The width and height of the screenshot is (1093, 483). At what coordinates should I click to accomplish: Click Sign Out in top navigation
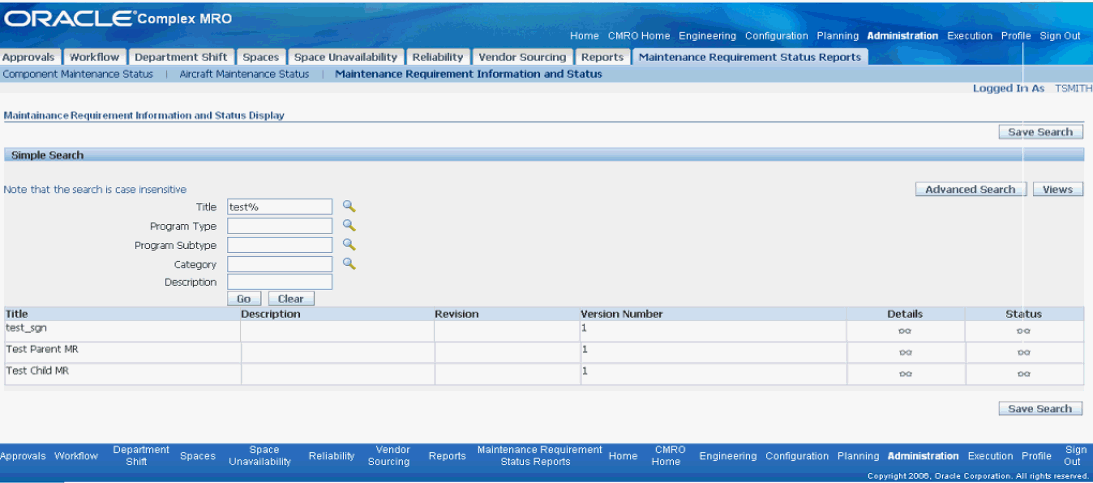pos(1060,36)
